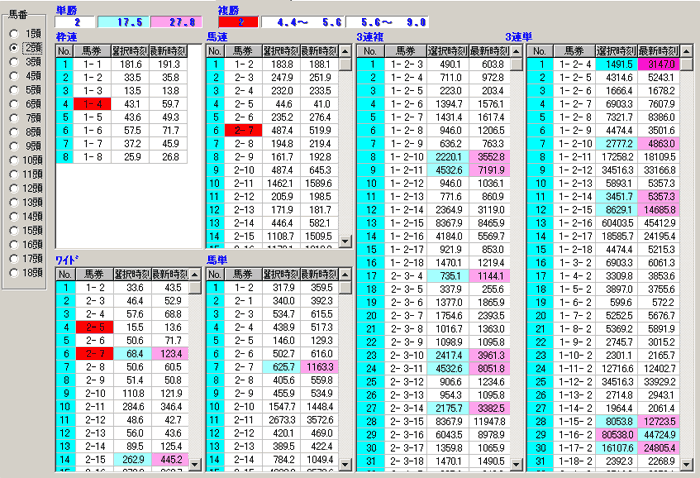
Task: Click the 3572.6 value in 馬単 table
Action: pyautogui.click(x=319, y=420)
